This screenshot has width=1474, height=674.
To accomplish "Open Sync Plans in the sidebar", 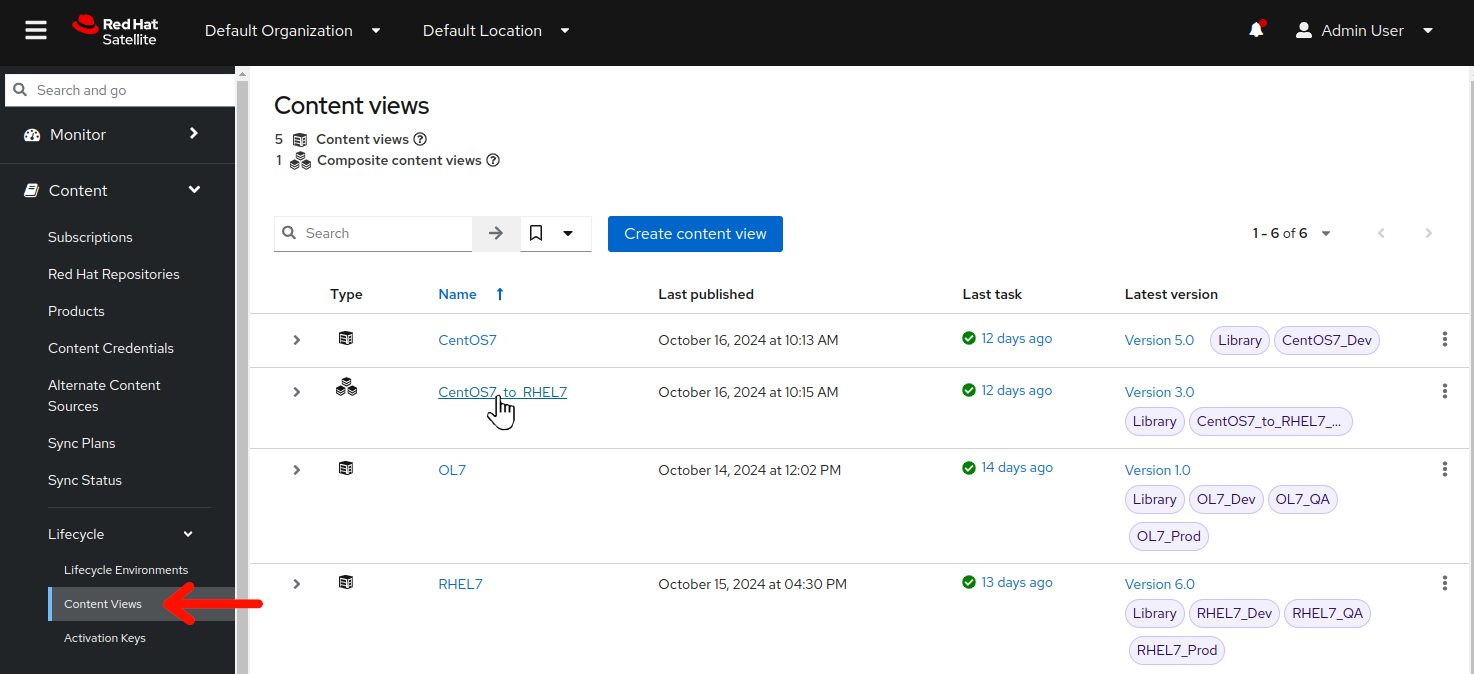I will point(82,443).
